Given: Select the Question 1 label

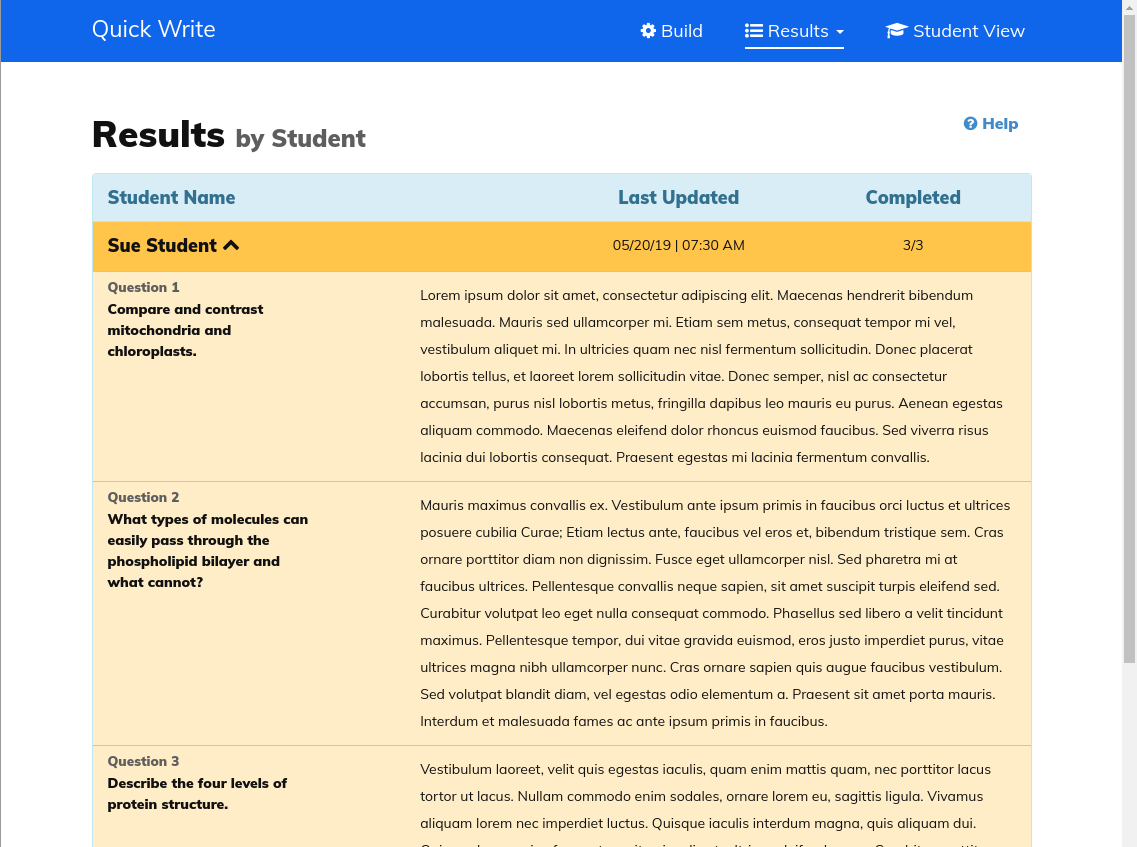Looking at the screenshot, I should pyautogui.click(x=144, y=287).
